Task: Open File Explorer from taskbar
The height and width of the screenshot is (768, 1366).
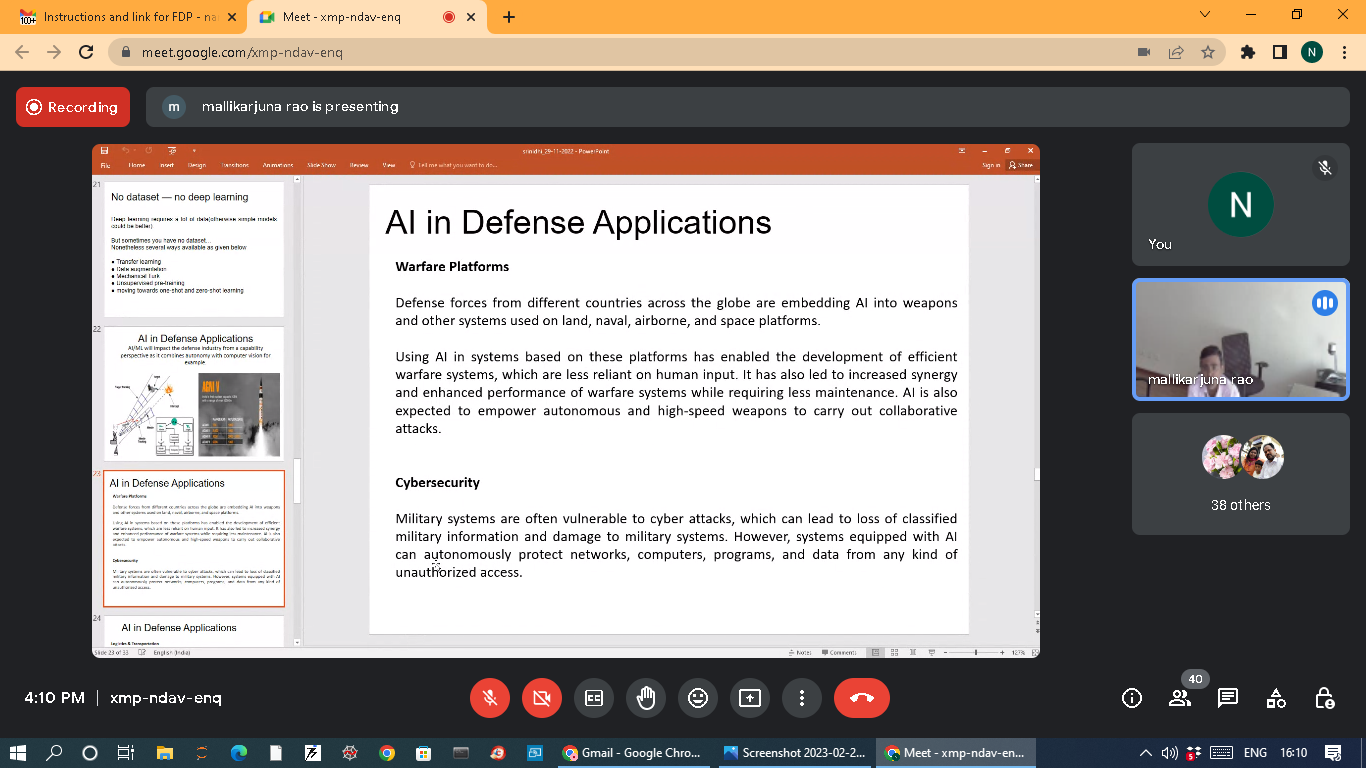Action: click(164, 753)
